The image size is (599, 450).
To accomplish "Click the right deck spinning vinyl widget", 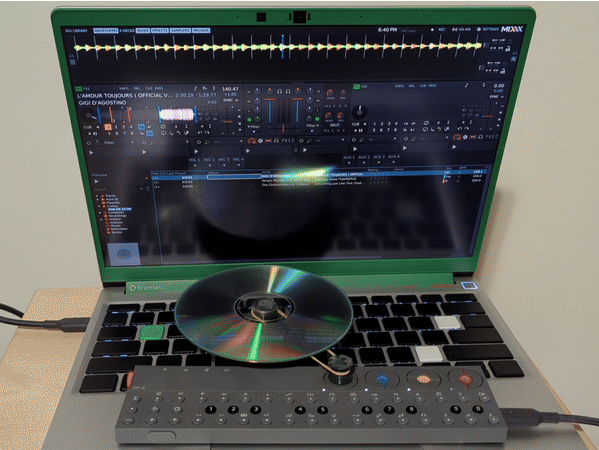I will (x=359, y=112).
